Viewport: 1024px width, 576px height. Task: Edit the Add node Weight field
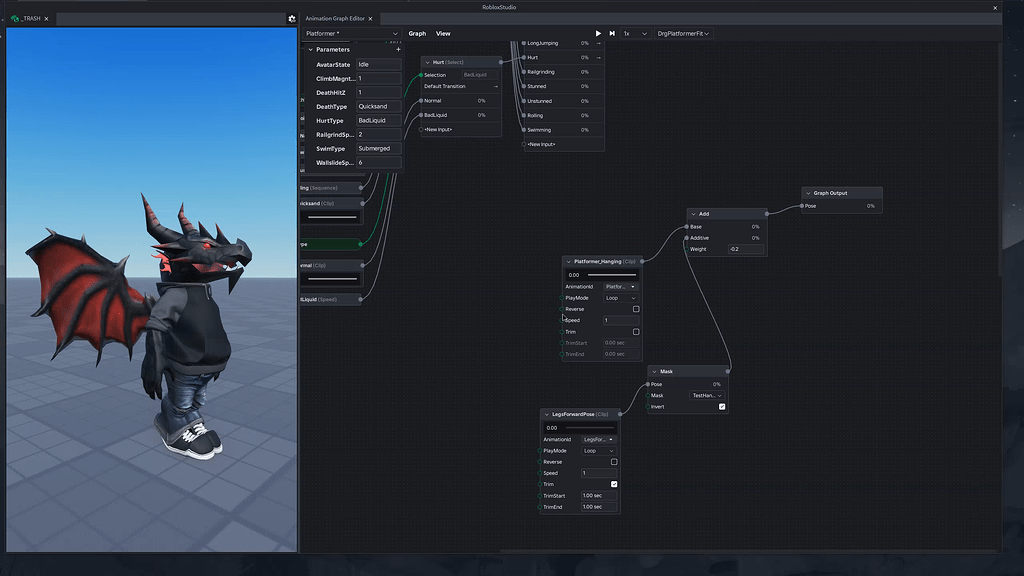(745, 249)
